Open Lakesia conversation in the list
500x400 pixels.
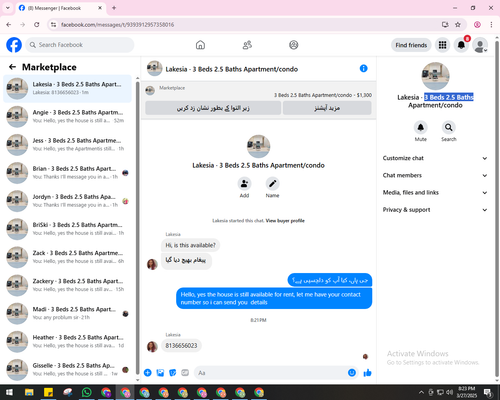[x=67, y=89]
